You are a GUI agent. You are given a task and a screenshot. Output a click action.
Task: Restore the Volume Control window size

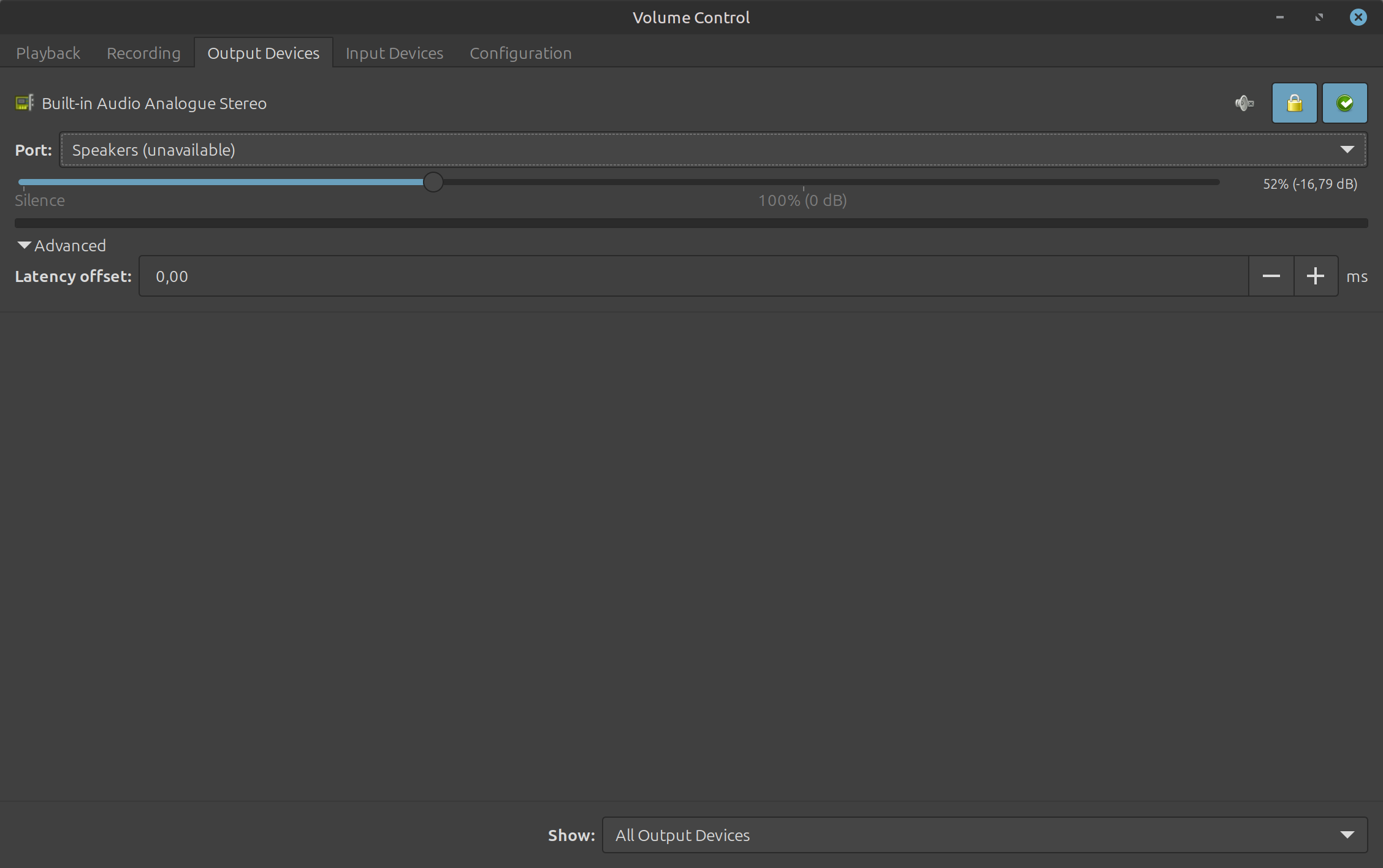coord(1319,17)
